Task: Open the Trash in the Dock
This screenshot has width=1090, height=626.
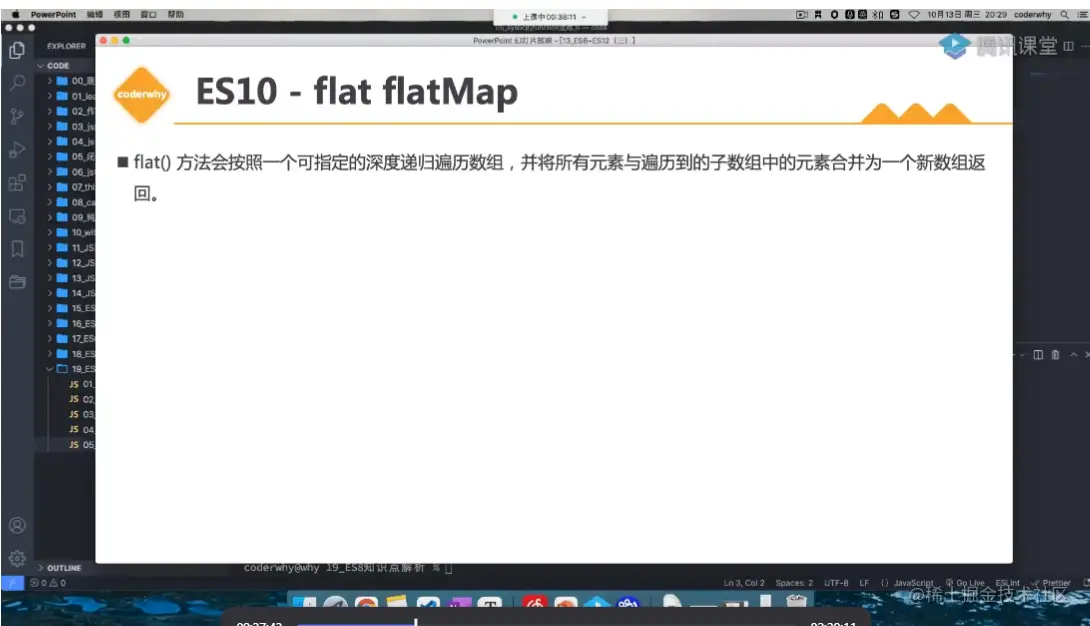Action: pos(795,602)
